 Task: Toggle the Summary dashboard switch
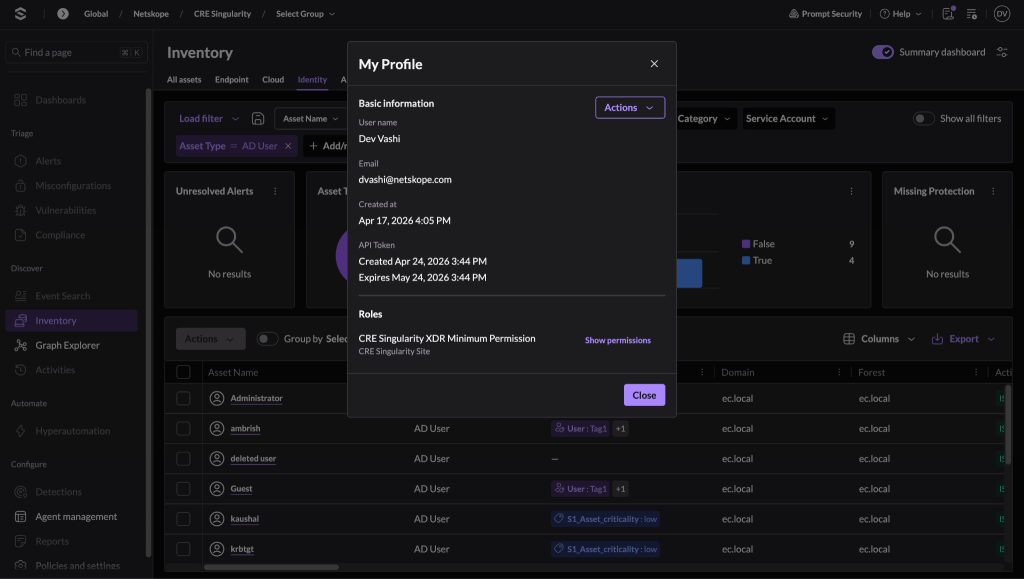(883, 52)
